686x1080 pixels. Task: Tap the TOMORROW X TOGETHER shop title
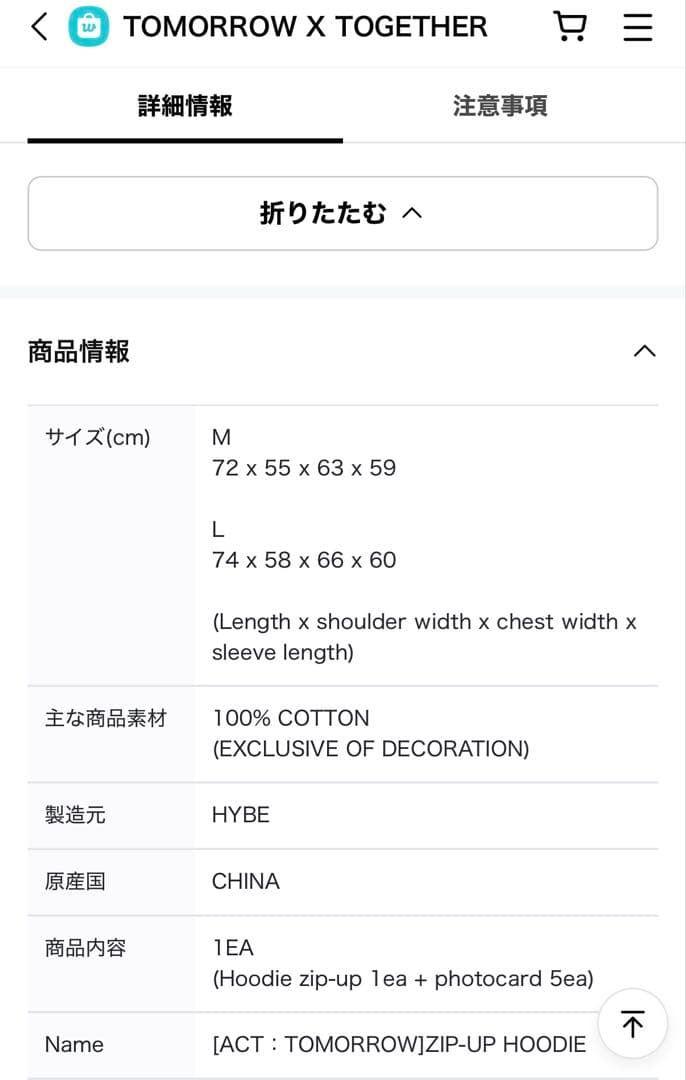pos(305,27)
